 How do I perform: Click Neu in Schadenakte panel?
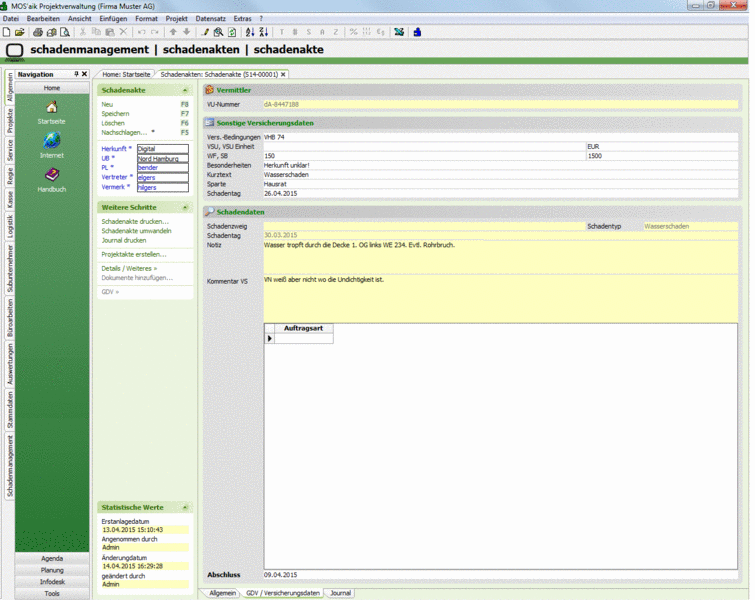coord(107,104)
